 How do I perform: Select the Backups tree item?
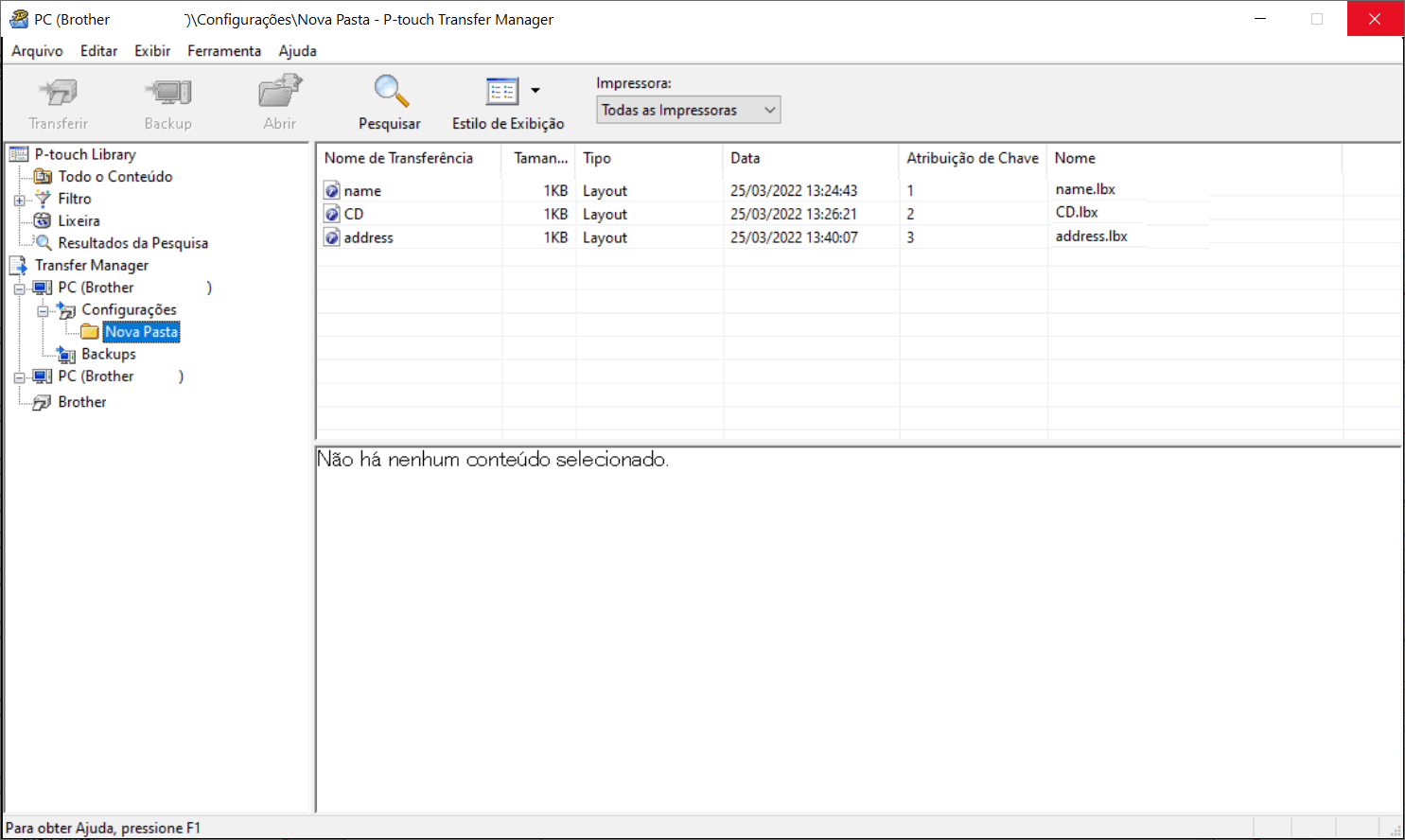[x=109, y=354]
